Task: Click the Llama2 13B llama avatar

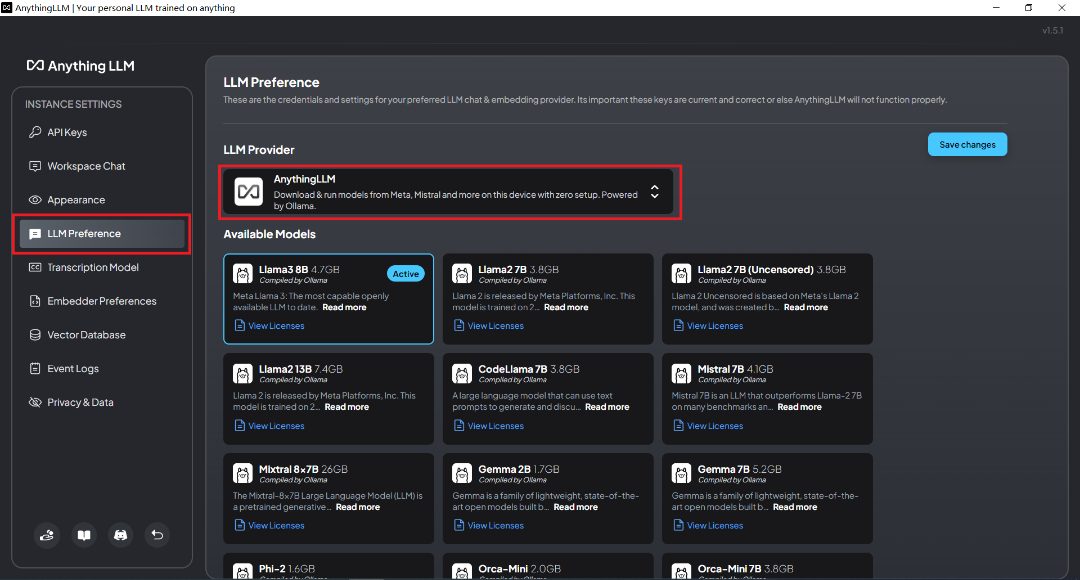Action: click(x=242, y=373)
